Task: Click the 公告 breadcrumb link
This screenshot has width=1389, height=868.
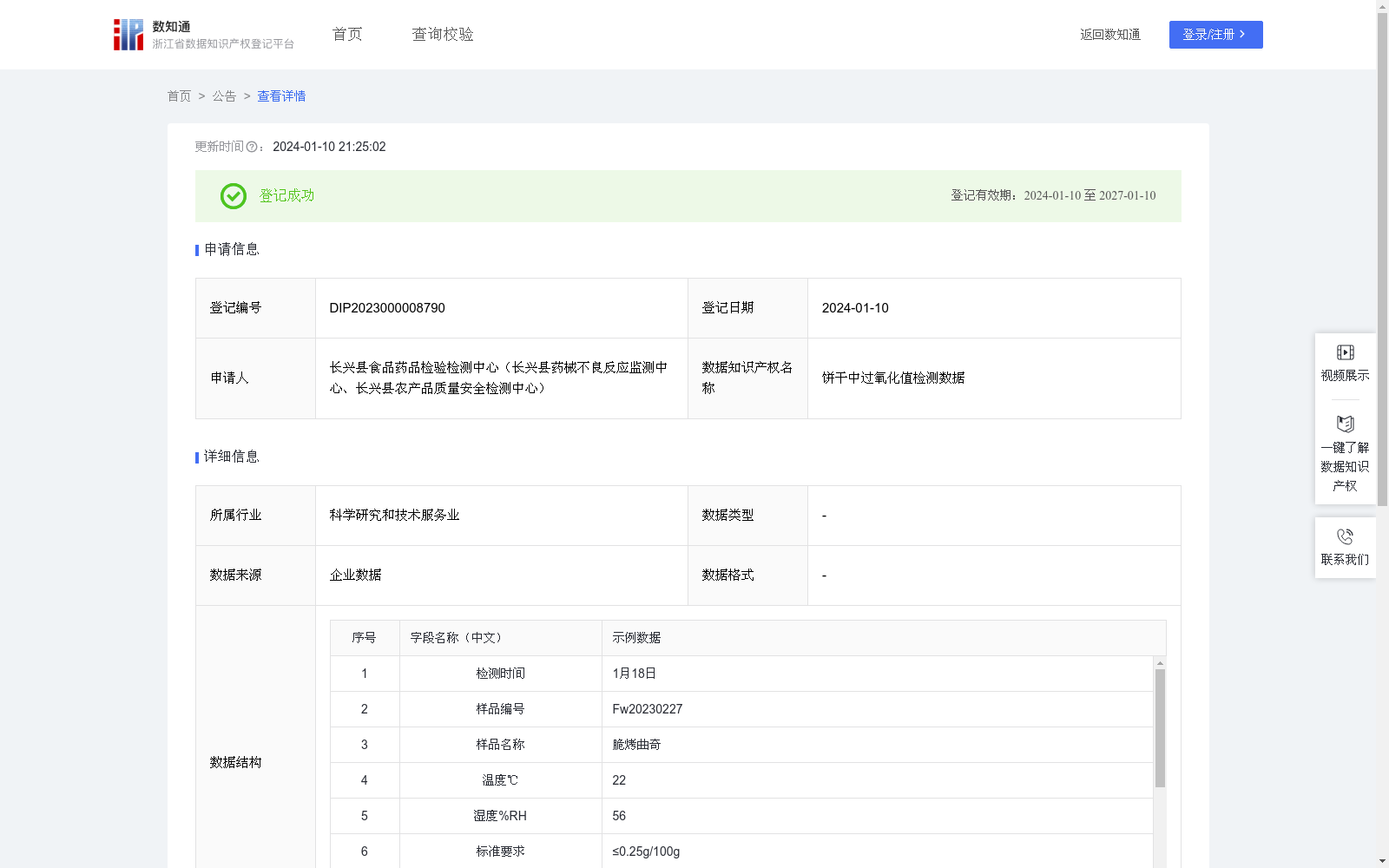Action: (224, 96)
